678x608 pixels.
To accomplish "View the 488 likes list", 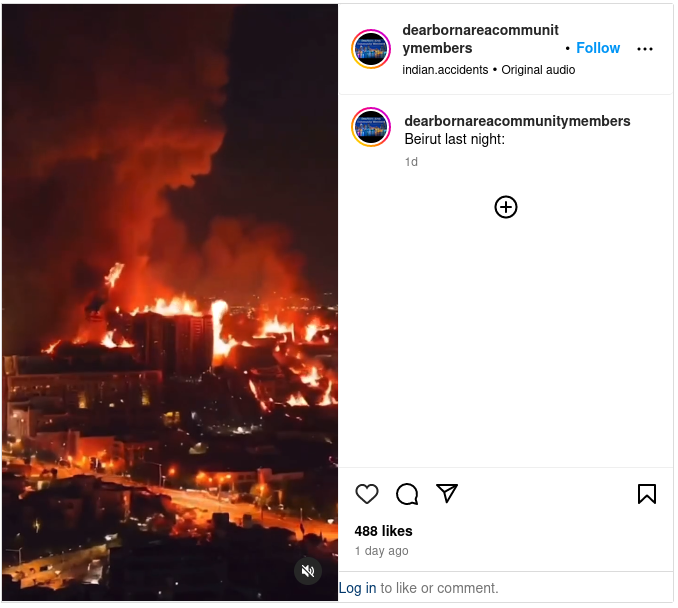I will (x=384, y=531).
